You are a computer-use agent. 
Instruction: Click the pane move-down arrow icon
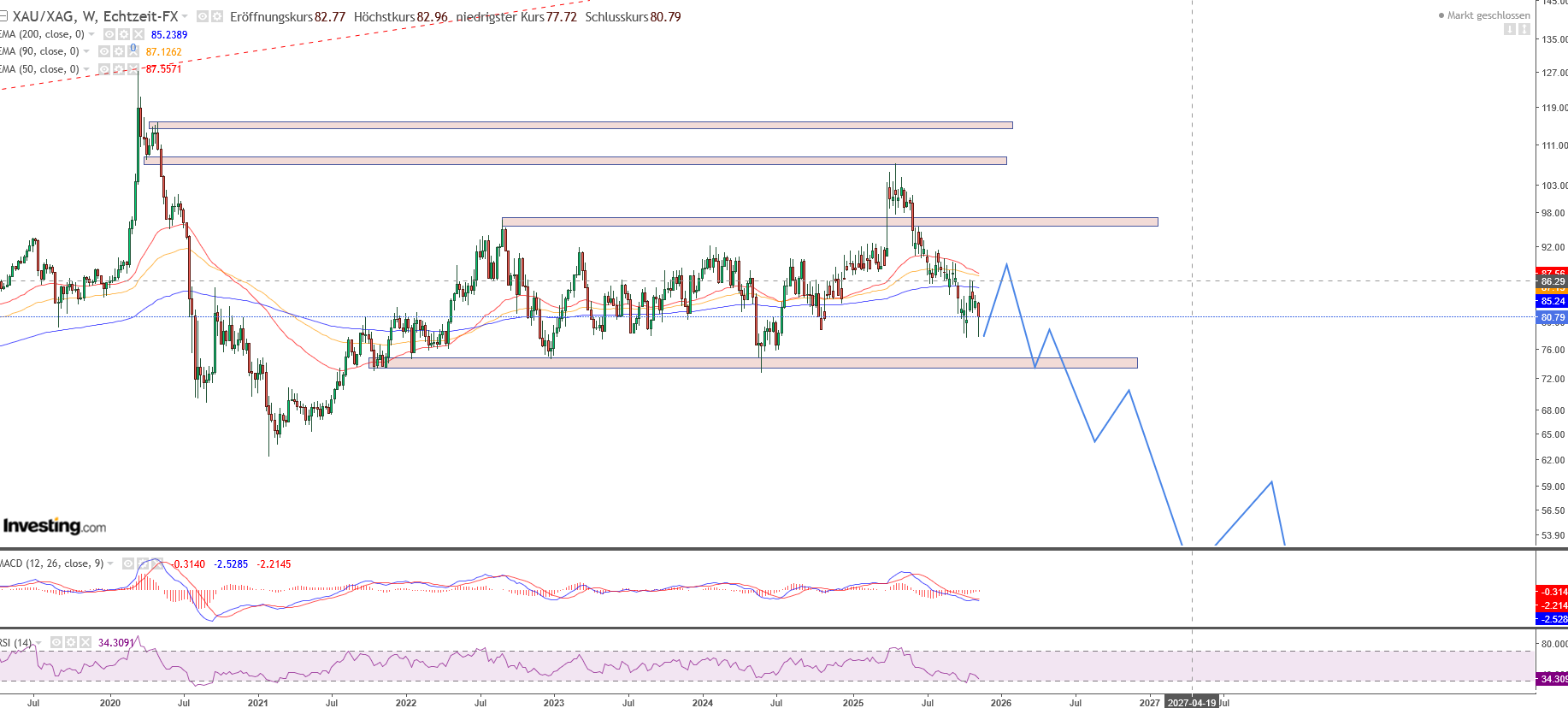click(x=1510, y=30)
